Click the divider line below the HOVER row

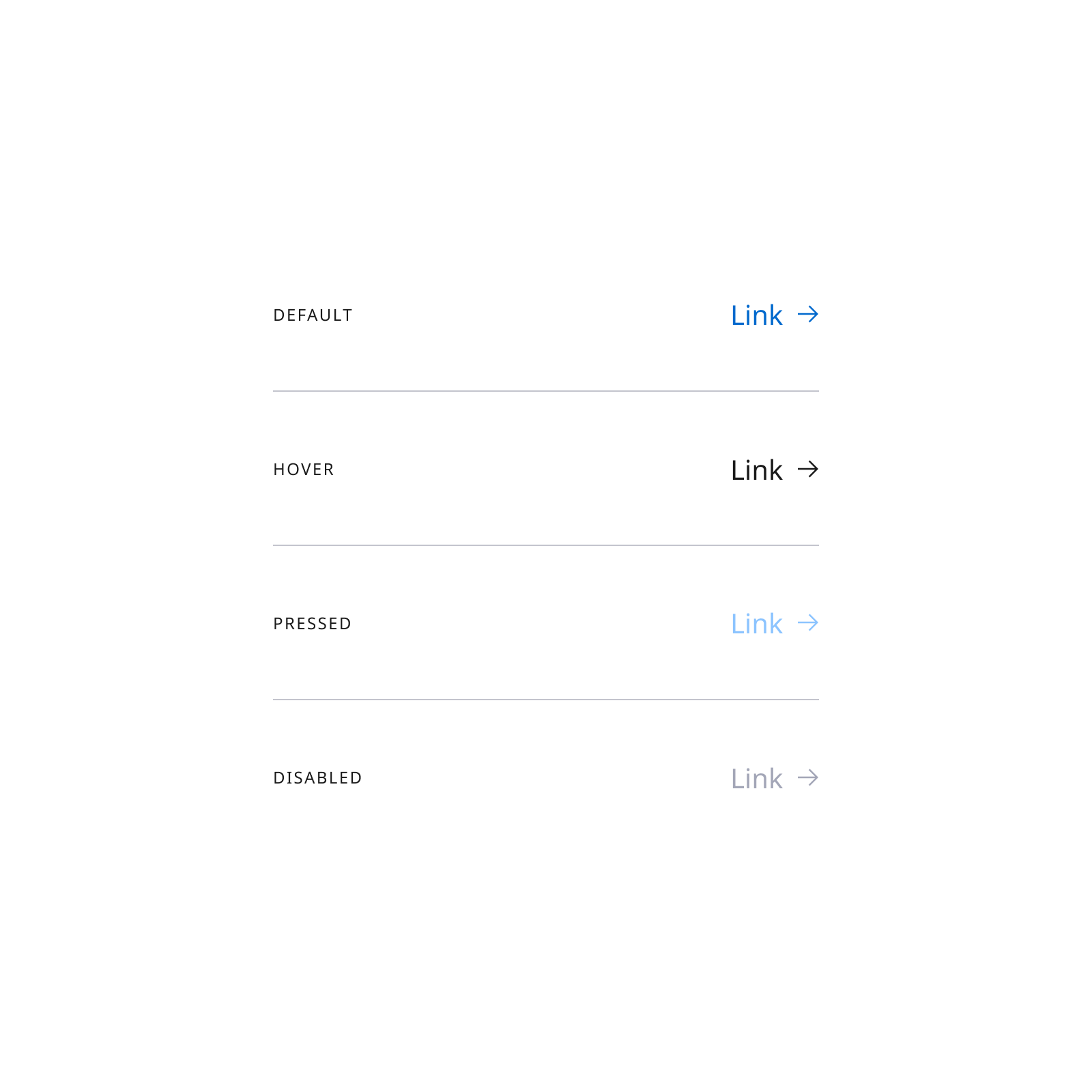pyautogui.click(x=546, y=545)
